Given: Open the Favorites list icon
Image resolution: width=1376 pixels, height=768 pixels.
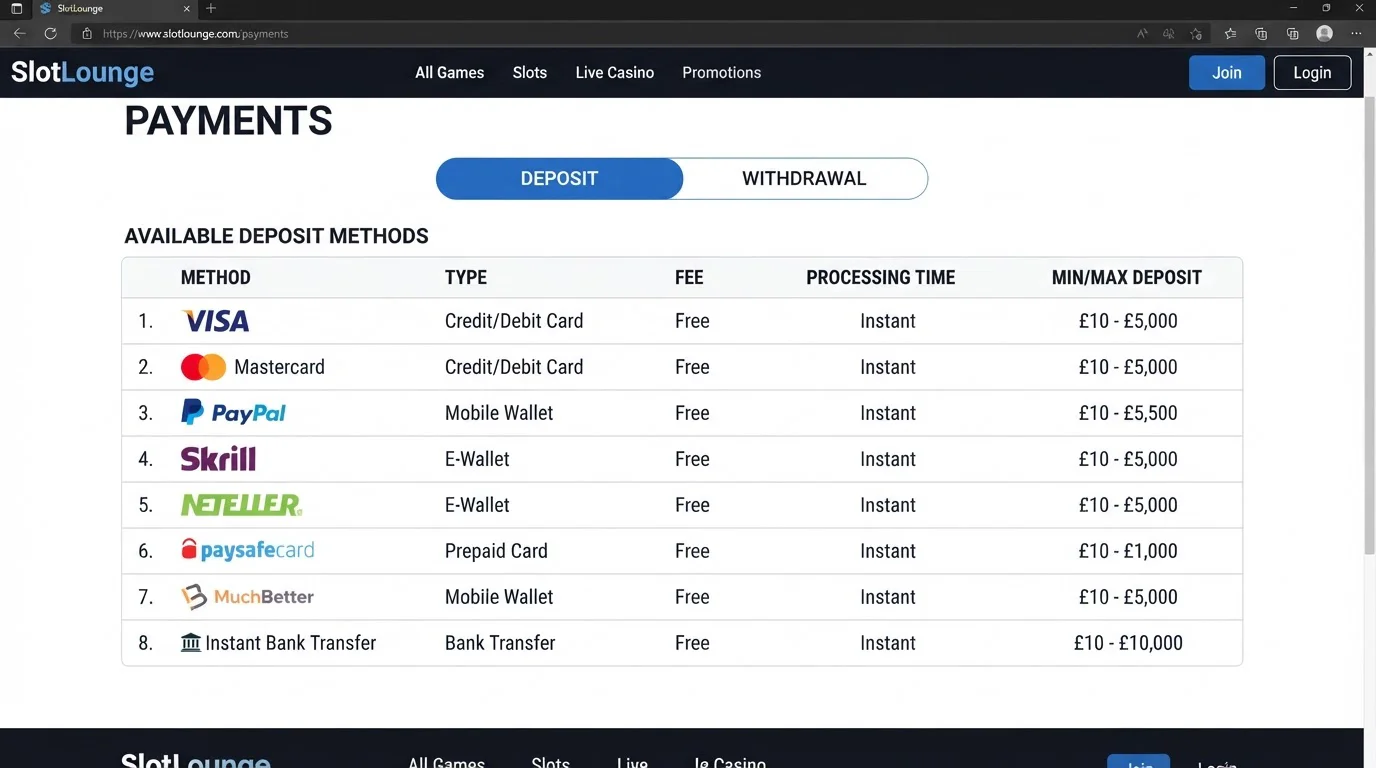Looking at the screenshot, I should point(1230,33).
